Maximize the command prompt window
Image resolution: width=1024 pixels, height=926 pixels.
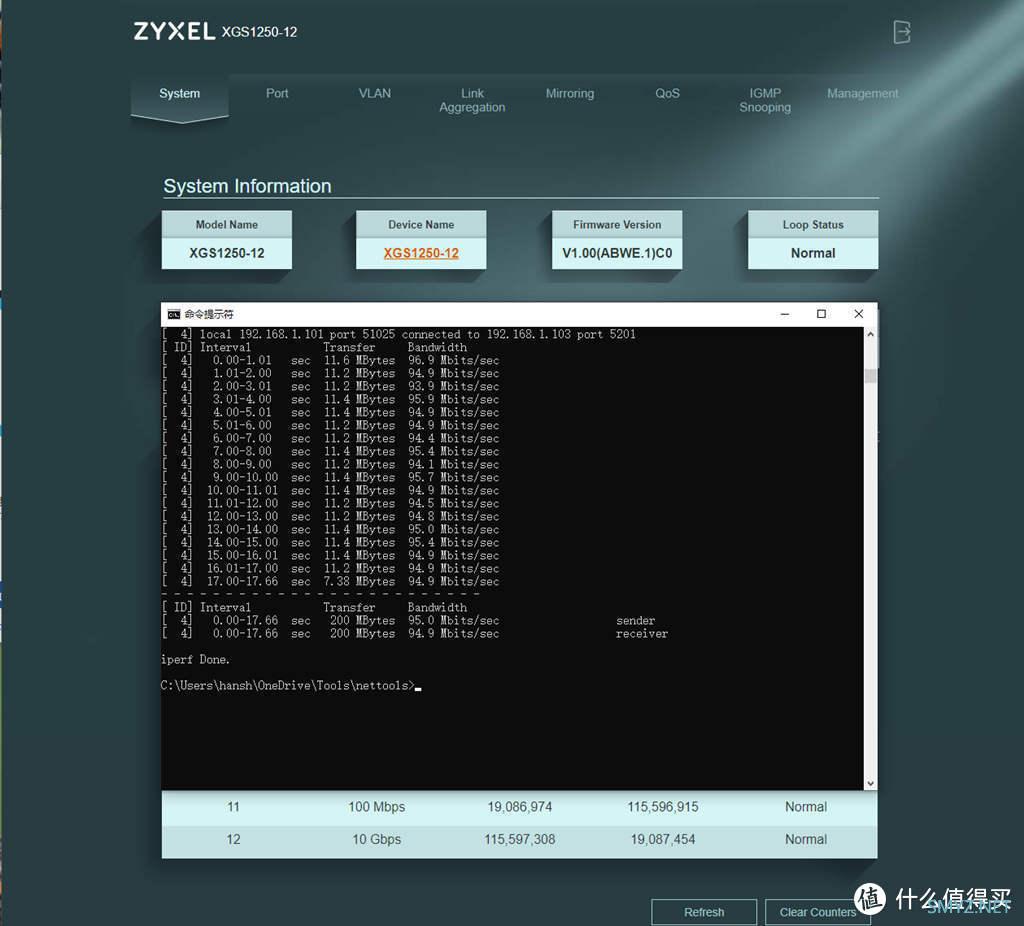[822, 314]
